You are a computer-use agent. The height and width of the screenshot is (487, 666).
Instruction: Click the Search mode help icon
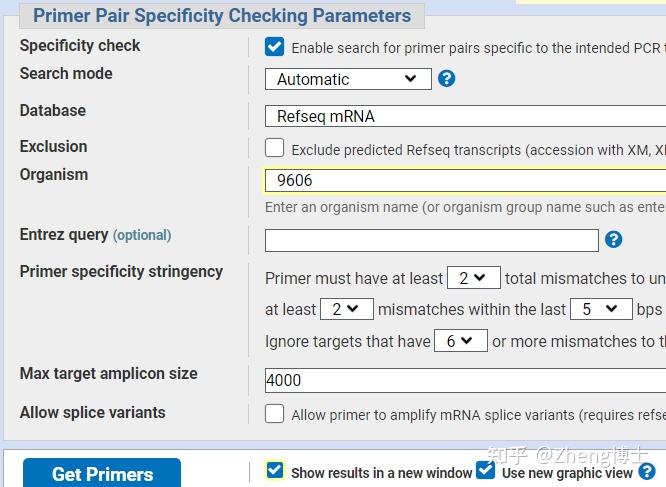pos(447,78)
